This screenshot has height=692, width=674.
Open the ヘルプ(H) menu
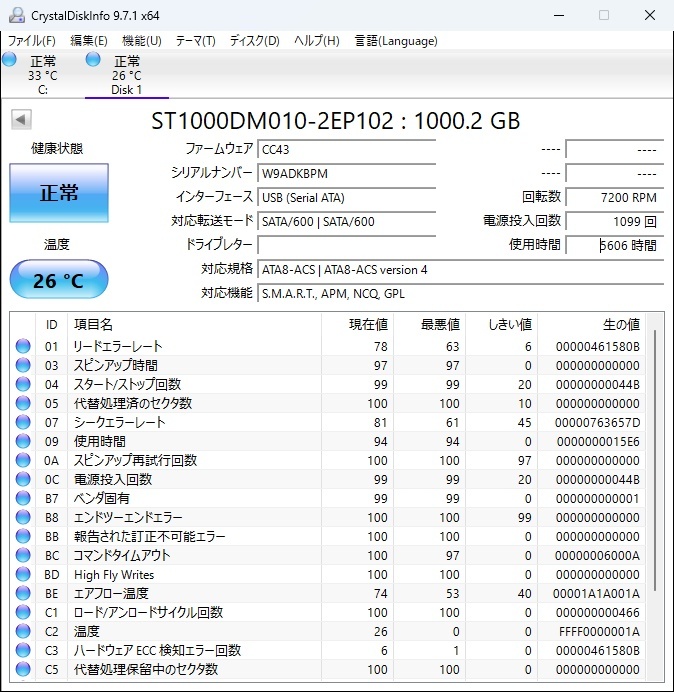[x=317, y=41]
